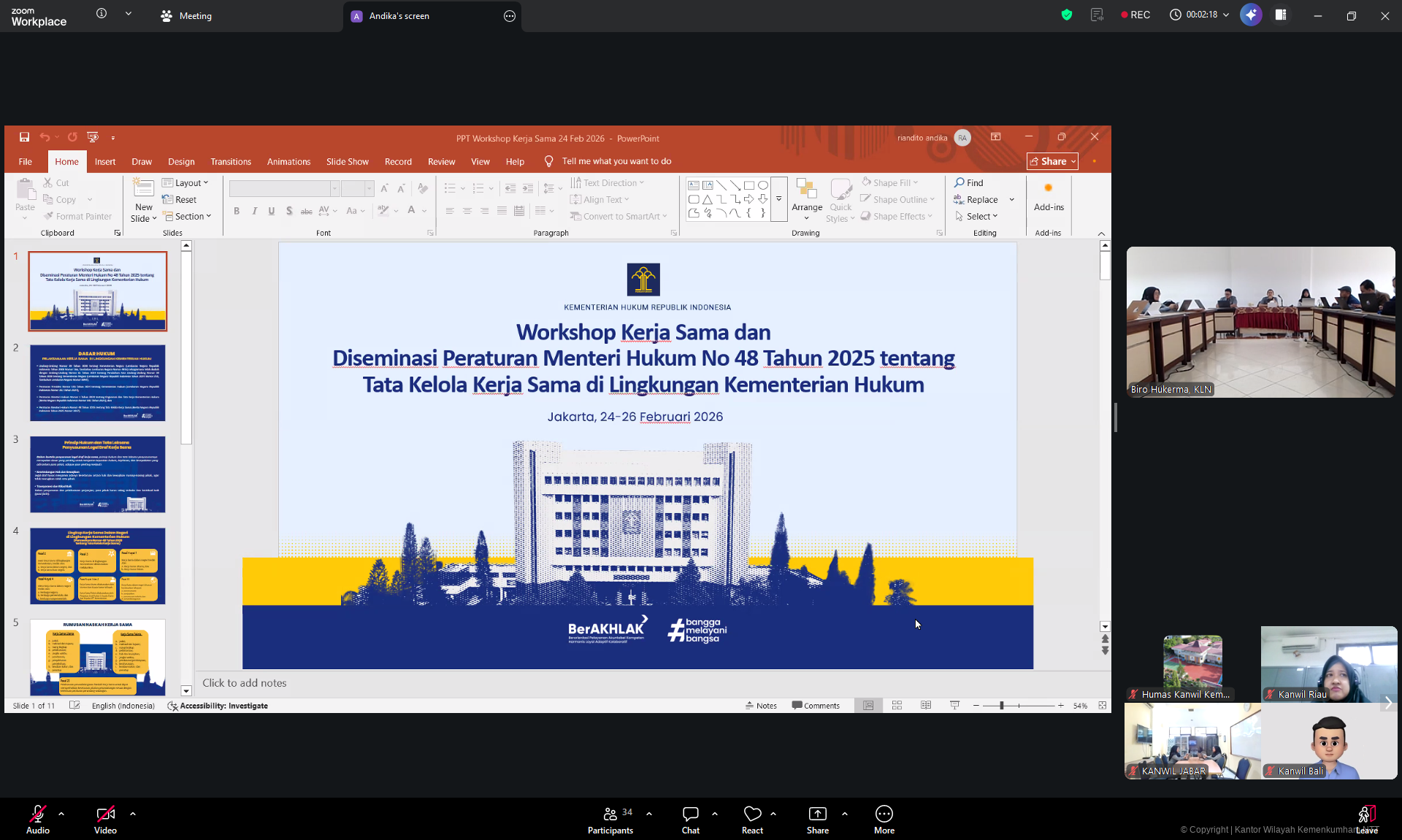
Task: Switch to the Insert ribbon tab
Action: (x=105, y=161)
